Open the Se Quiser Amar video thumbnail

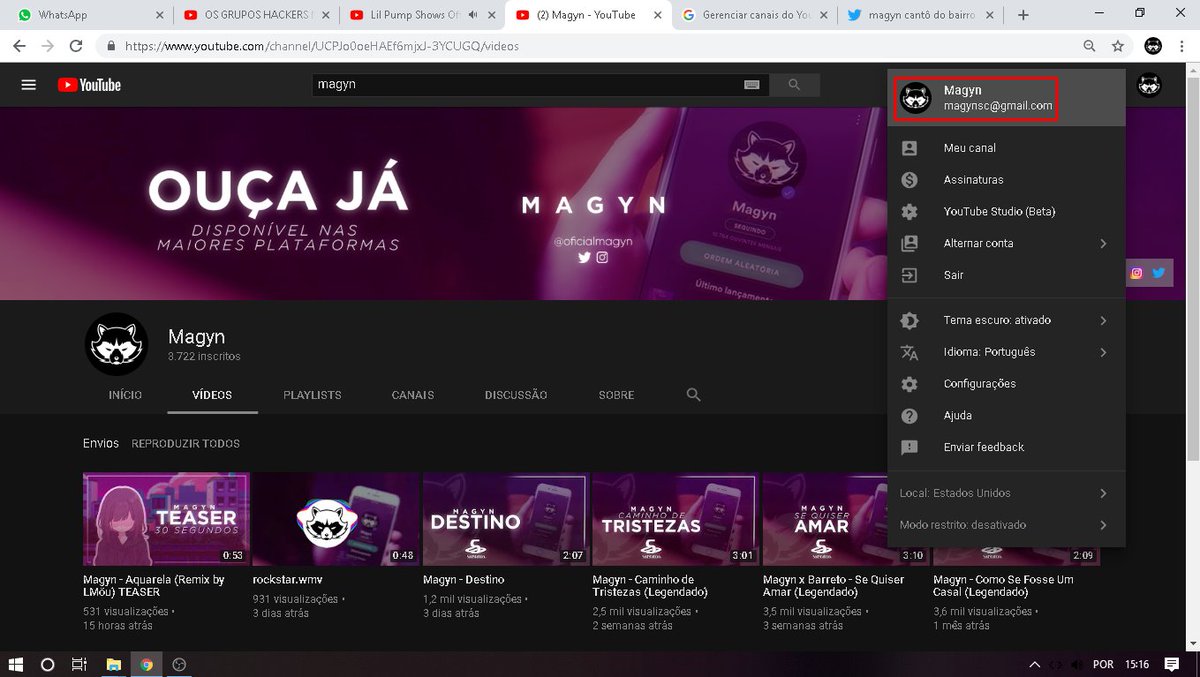point(846,519)
